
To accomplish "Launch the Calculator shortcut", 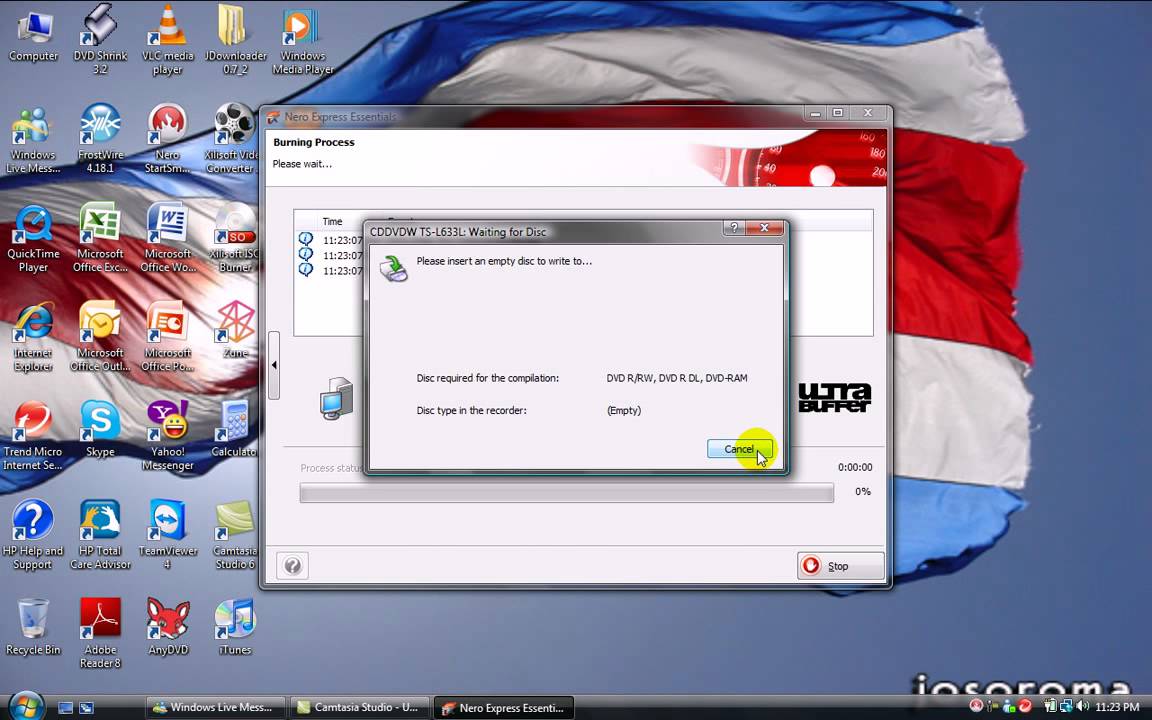I will click(234, 429).
